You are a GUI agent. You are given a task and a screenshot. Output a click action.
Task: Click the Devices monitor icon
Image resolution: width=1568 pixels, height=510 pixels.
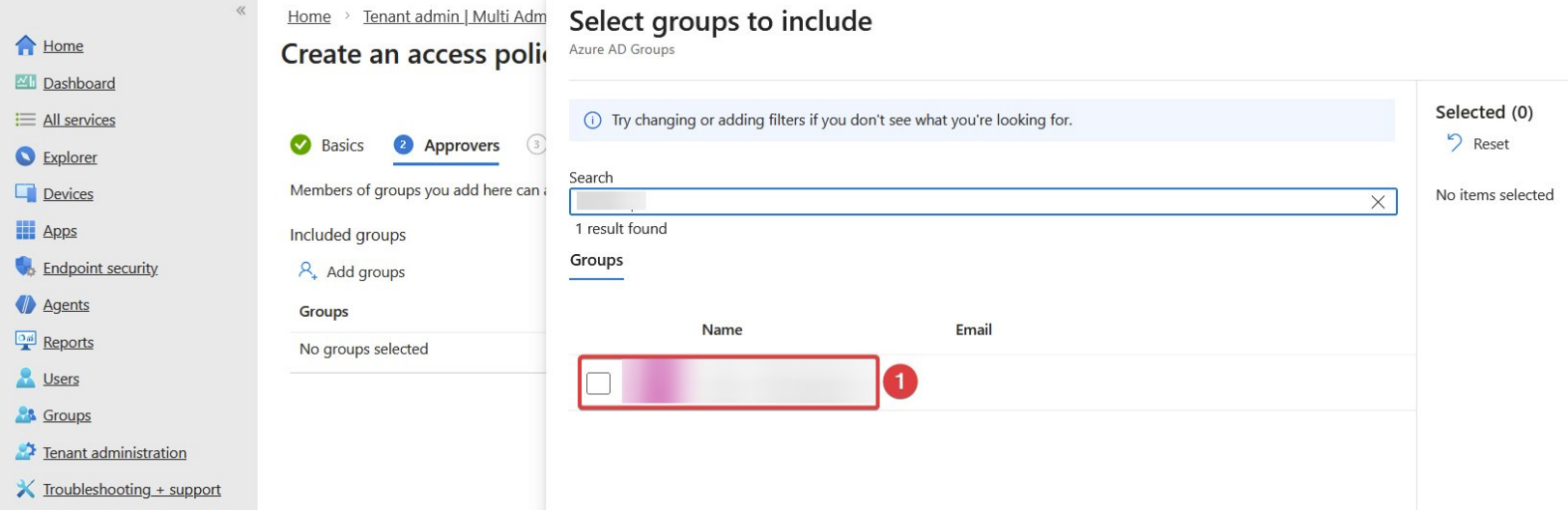coord(26,193)
